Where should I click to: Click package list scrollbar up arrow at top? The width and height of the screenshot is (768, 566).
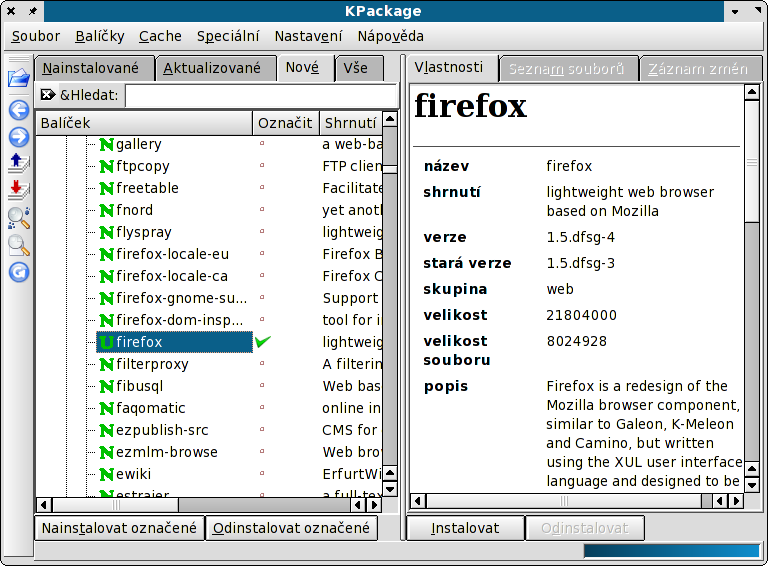pos(390,119)
